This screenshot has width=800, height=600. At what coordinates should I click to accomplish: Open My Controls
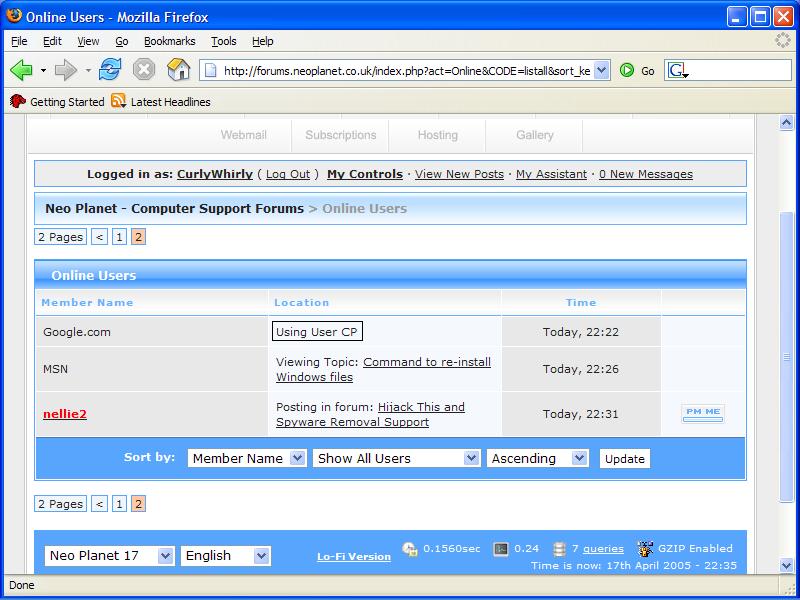coord(365,174)
